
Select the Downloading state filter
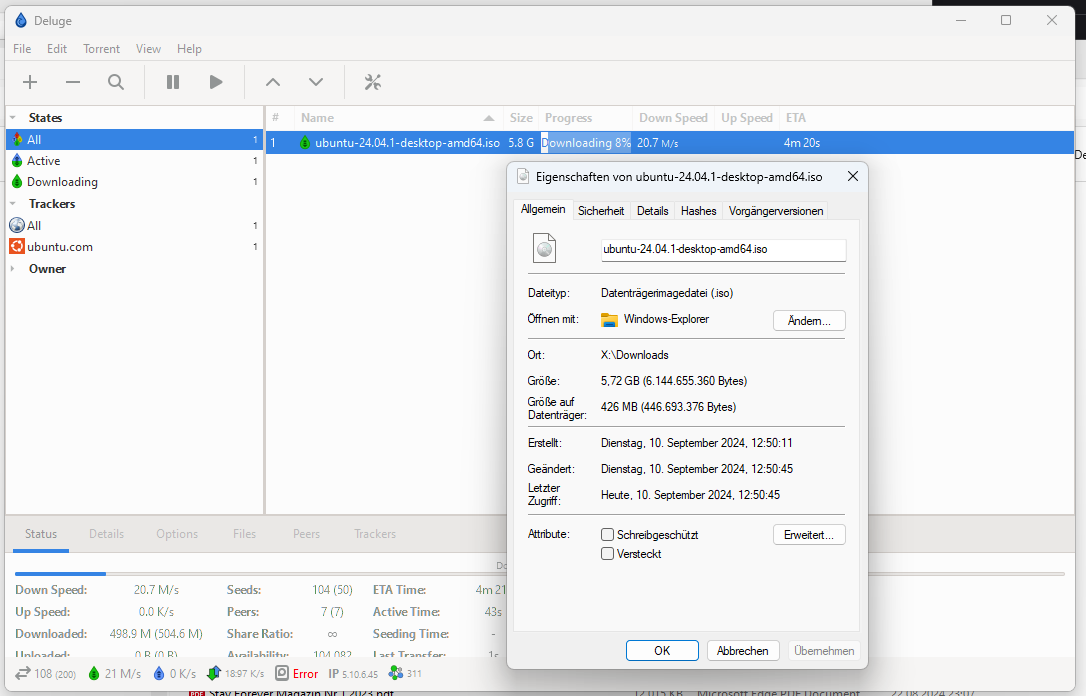[x=134, y=182]
